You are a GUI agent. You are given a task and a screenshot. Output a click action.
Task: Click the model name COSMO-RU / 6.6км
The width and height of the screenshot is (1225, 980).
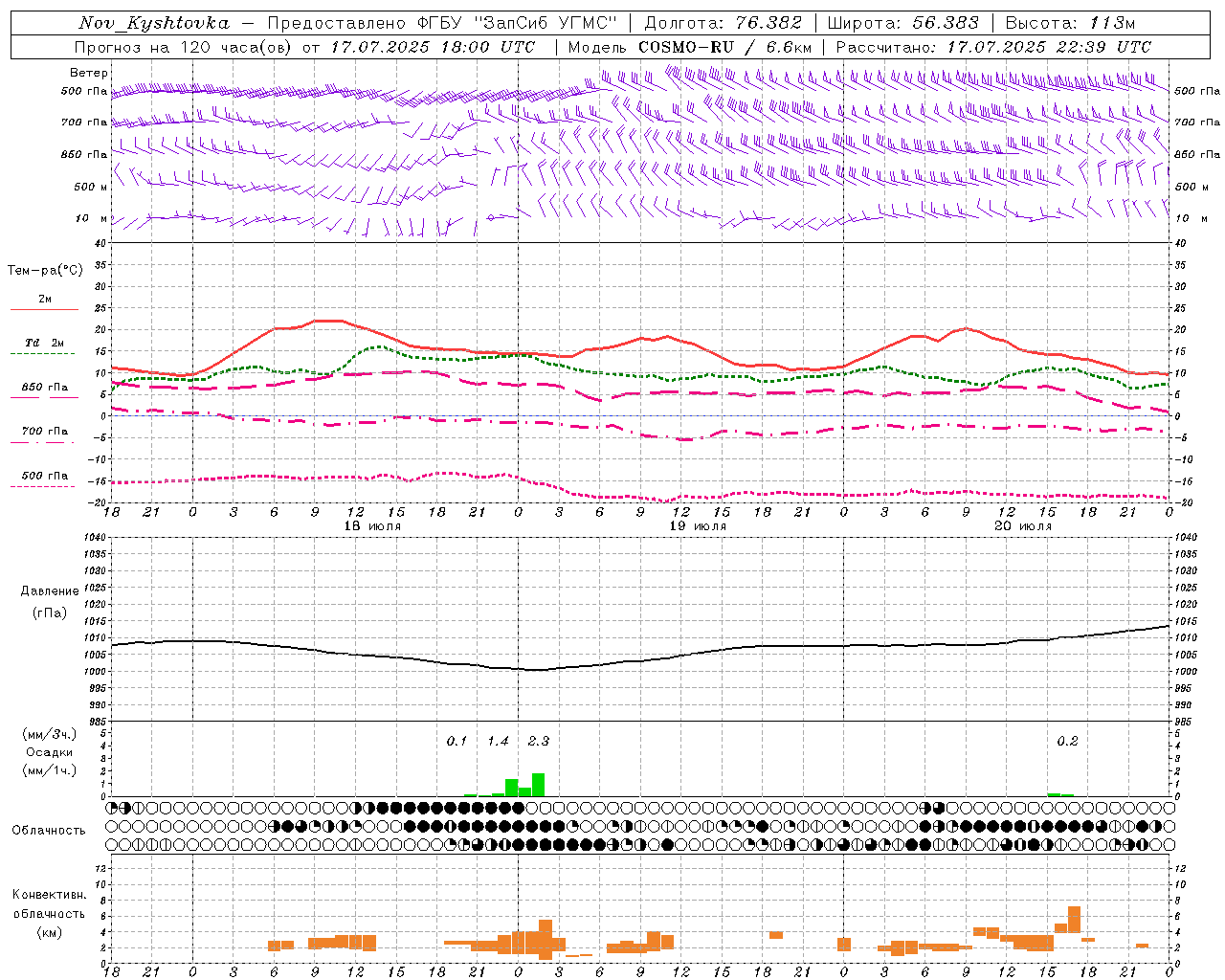click(x=725, y=47)
